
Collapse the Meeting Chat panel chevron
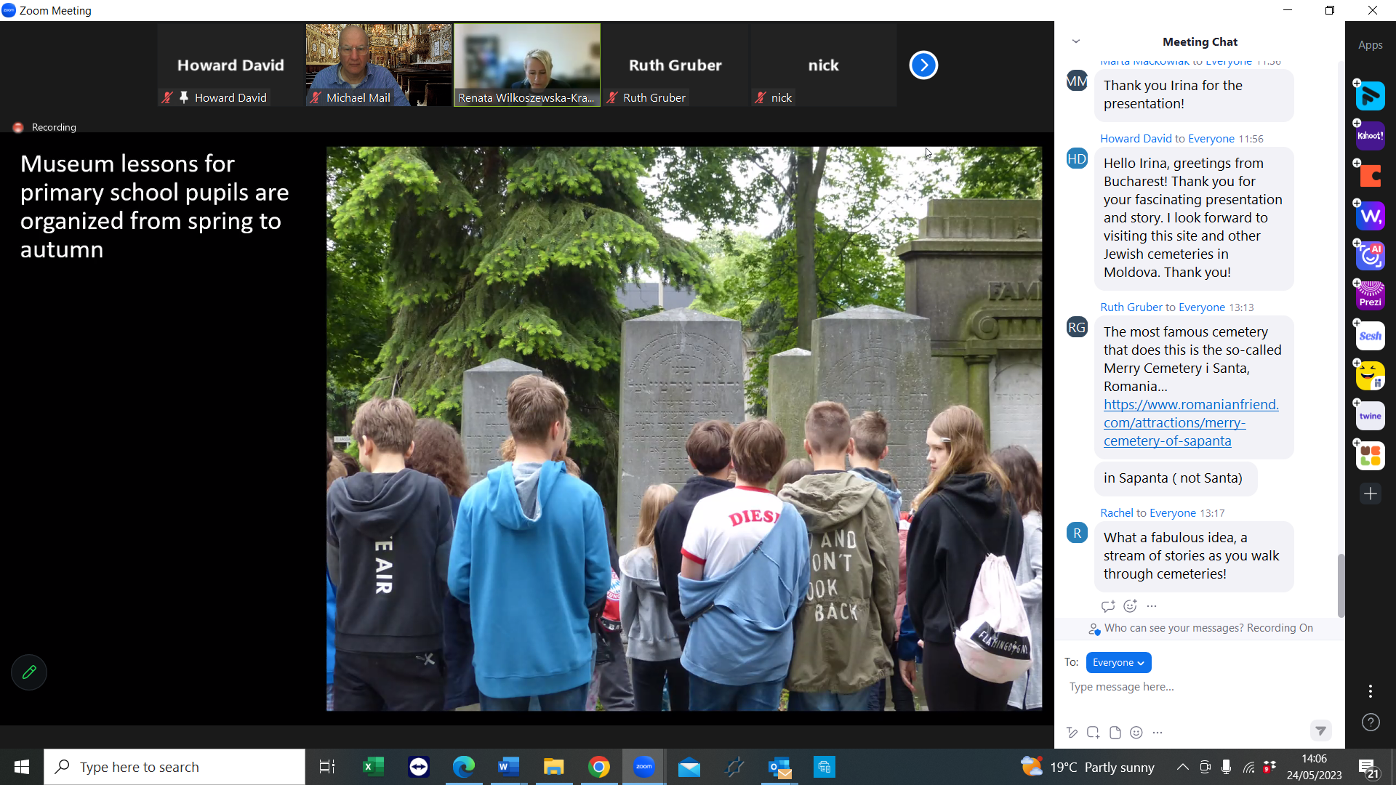[1074, 41]
